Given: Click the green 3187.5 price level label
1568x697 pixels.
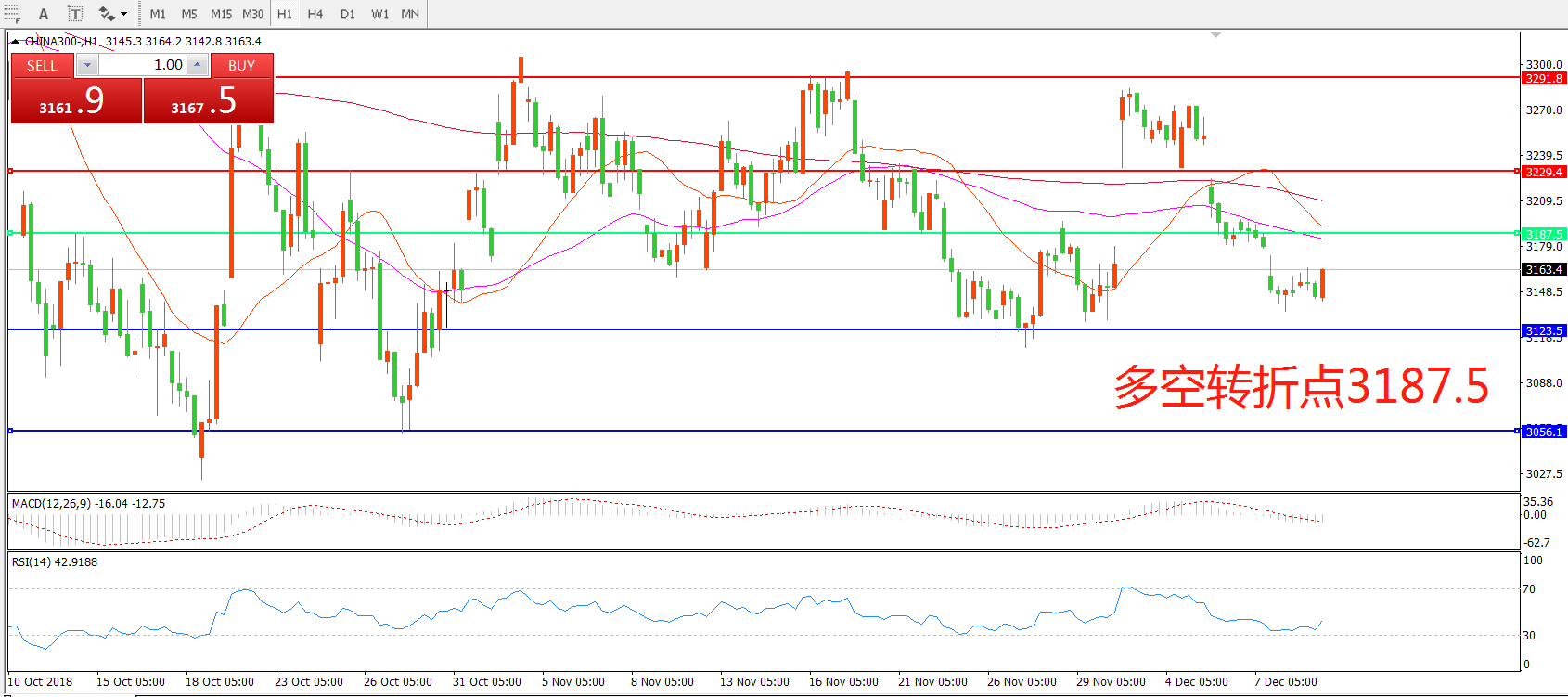Looking at the screenshot, I should click(1544, 234).
